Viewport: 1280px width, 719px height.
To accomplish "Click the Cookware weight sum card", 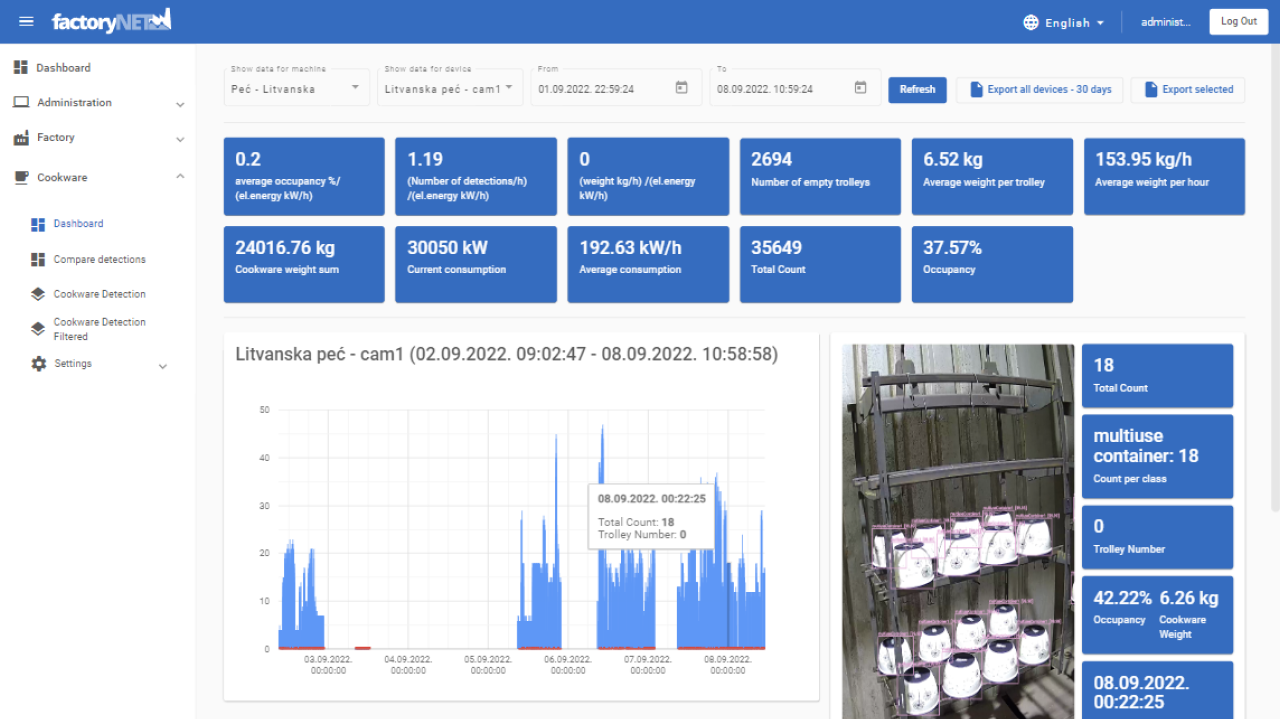I will (304, 264).
